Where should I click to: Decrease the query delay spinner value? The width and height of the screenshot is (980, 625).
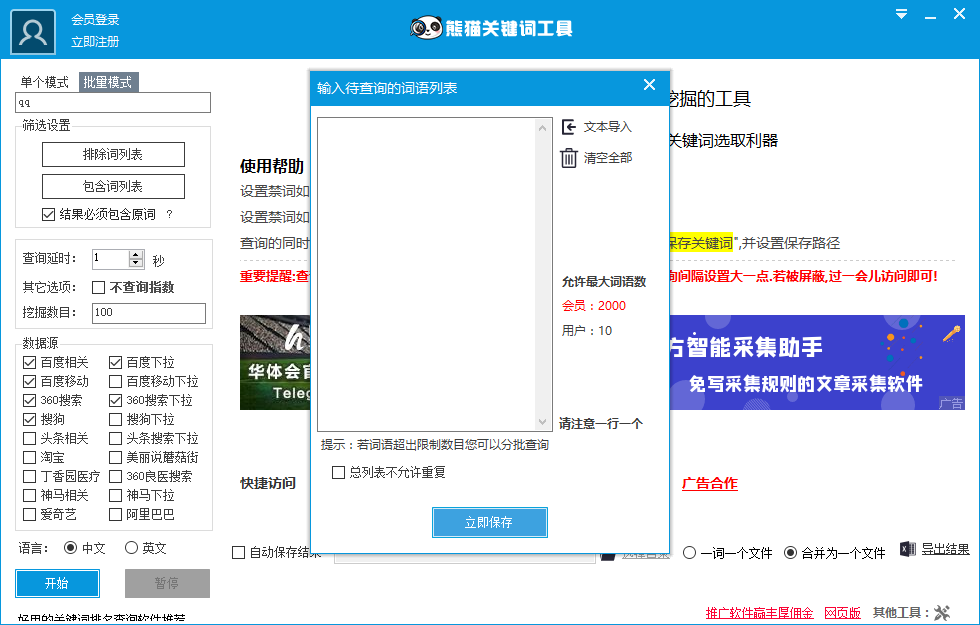click(136, 262)
